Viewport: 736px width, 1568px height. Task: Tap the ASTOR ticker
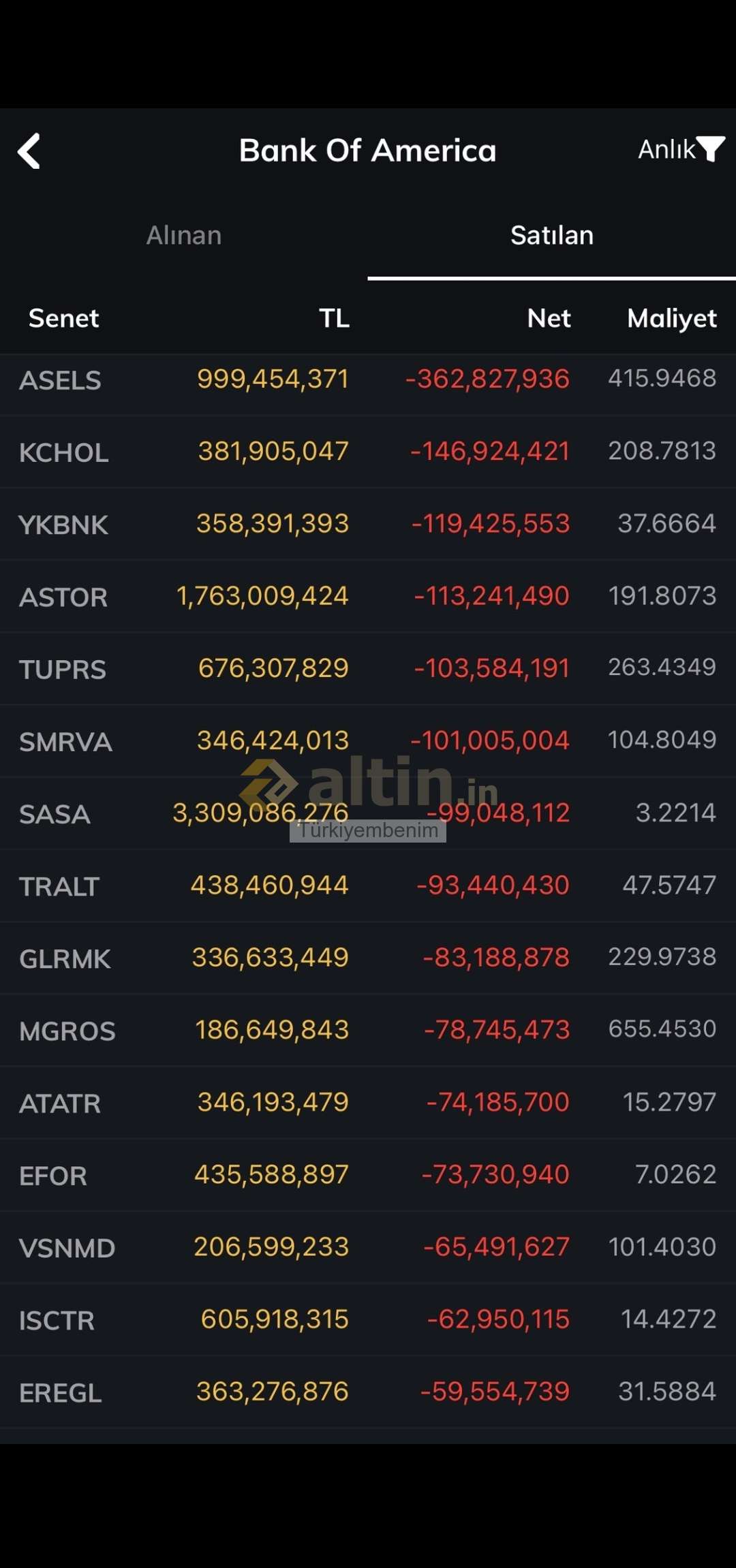[x=63, y=597]
